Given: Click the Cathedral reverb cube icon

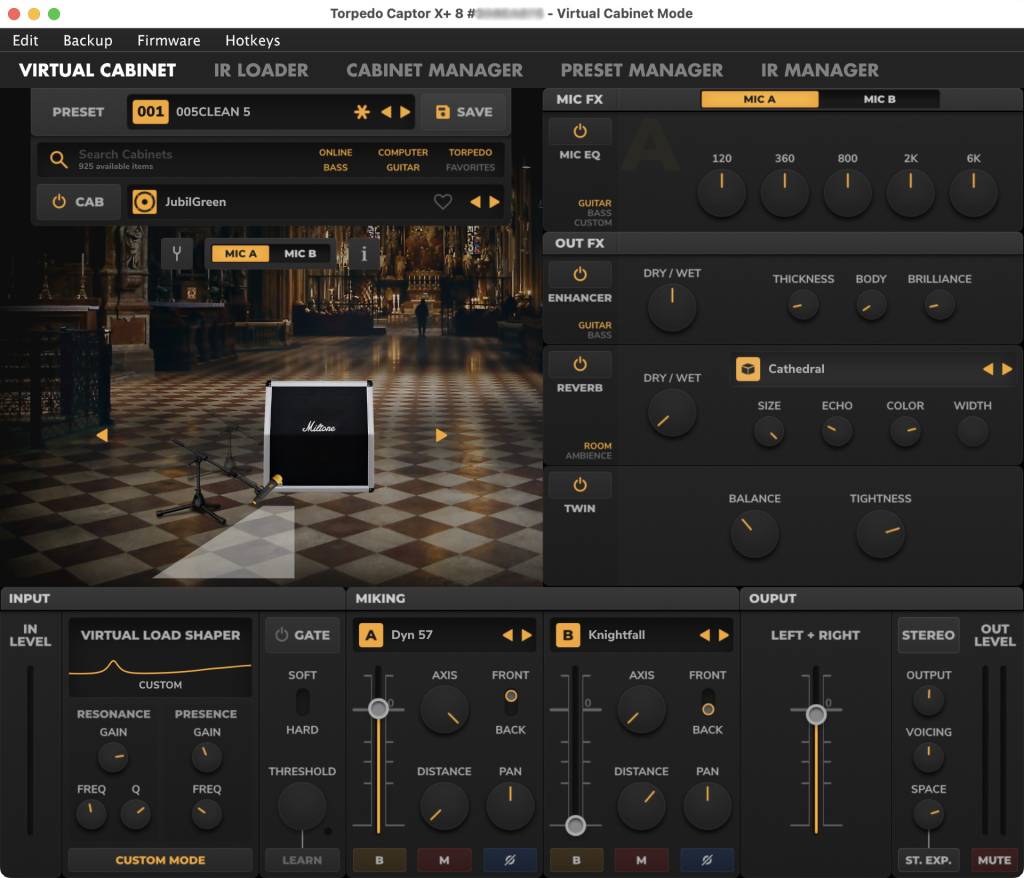Looking at the screenshot, I should pyautogui.click(x=748, y=369).
